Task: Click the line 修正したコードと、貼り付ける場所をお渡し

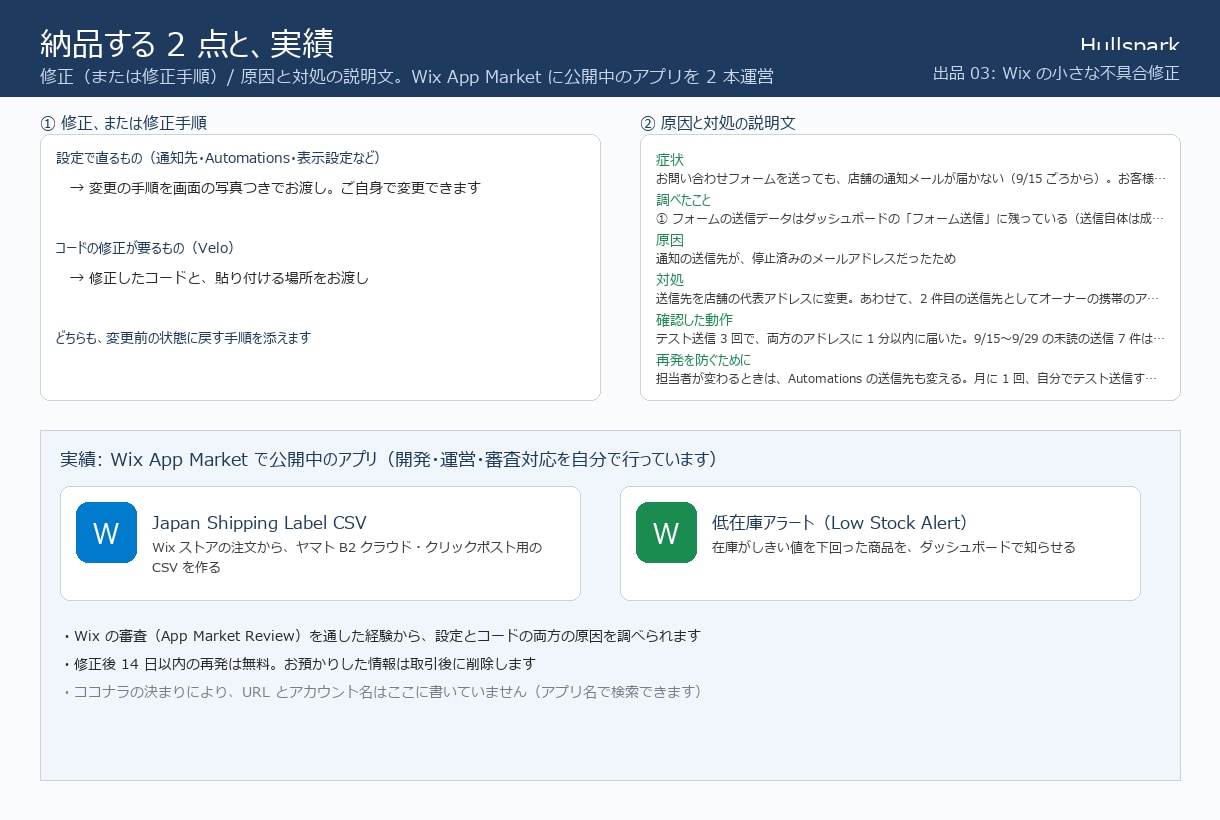Action: (x=219, y=277)
